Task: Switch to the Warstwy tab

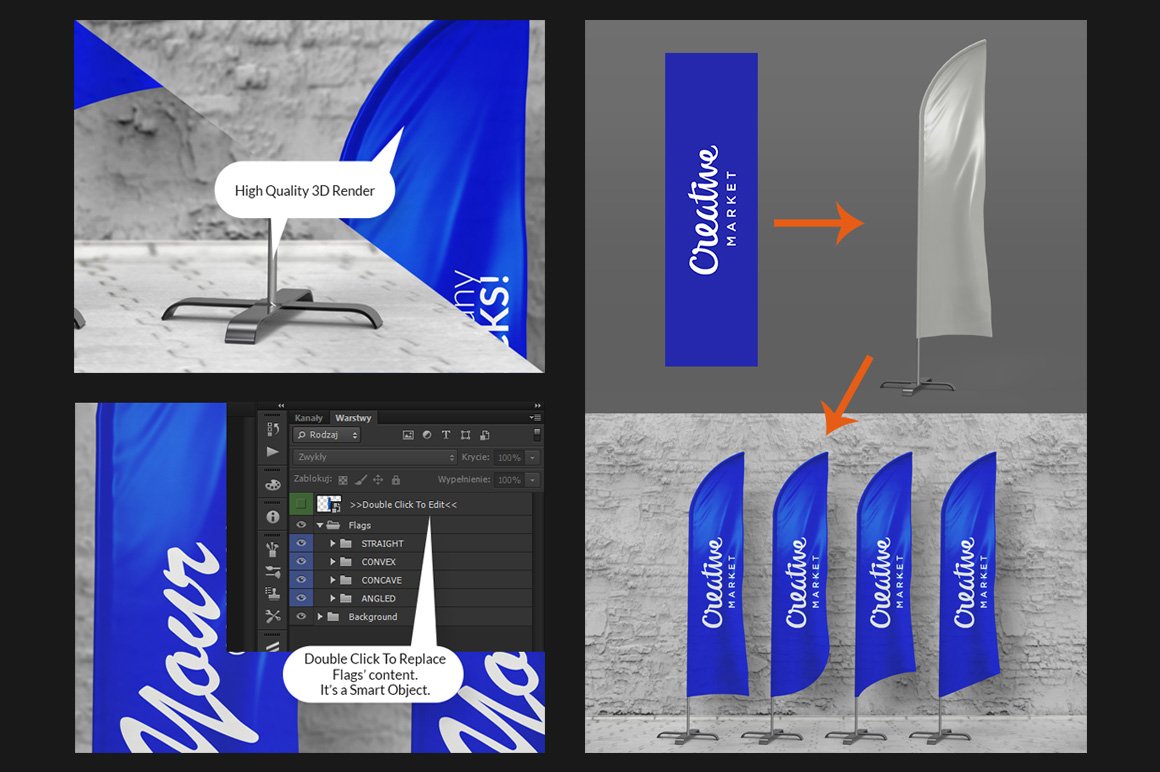Action: (353, 418)
